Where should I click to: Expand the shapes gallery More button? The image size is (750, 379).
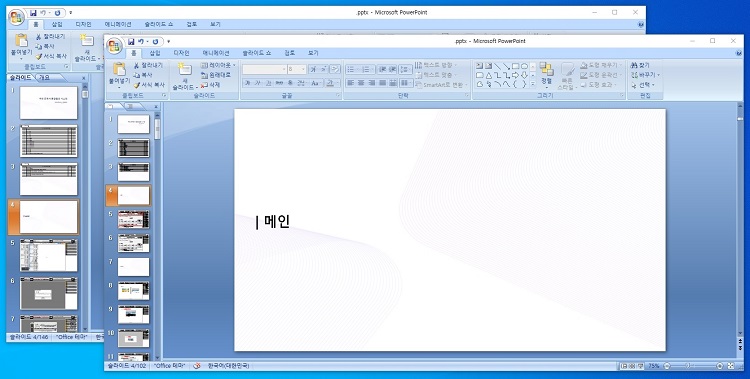coord(533,84)
